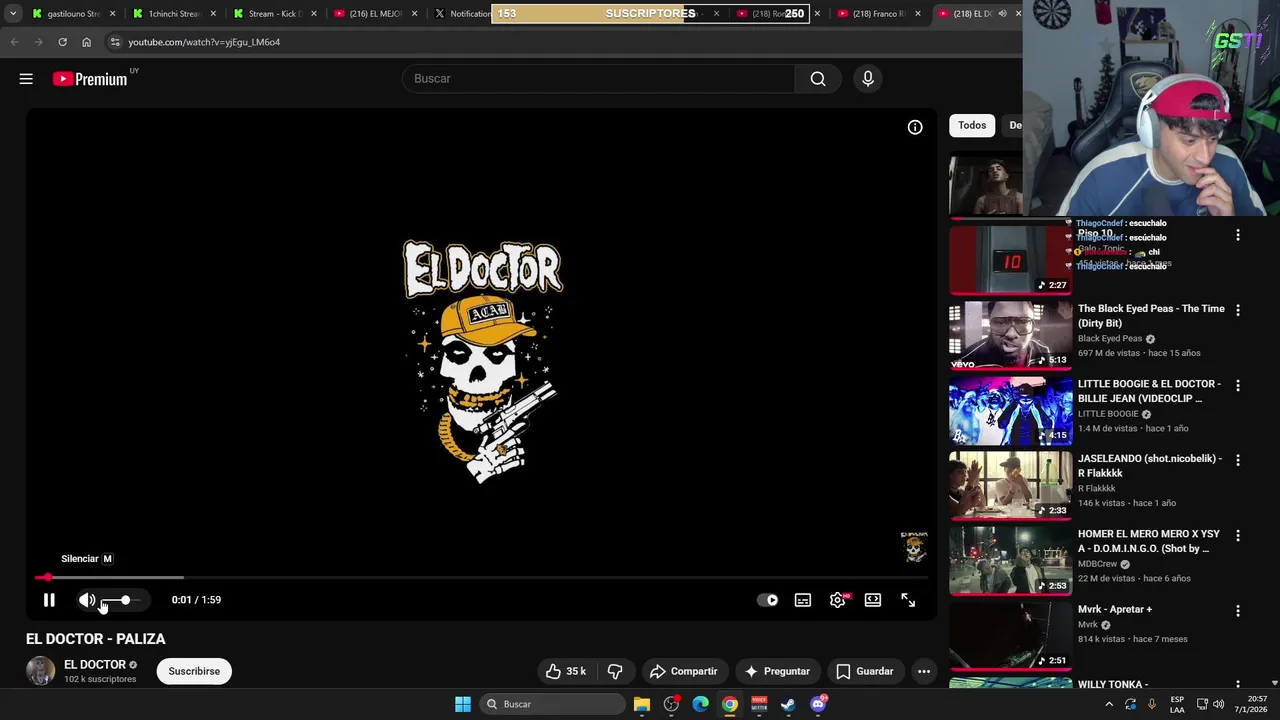Open File Explorer from taskbar
Screen dimensions: 1280x720
pos(642,704)
